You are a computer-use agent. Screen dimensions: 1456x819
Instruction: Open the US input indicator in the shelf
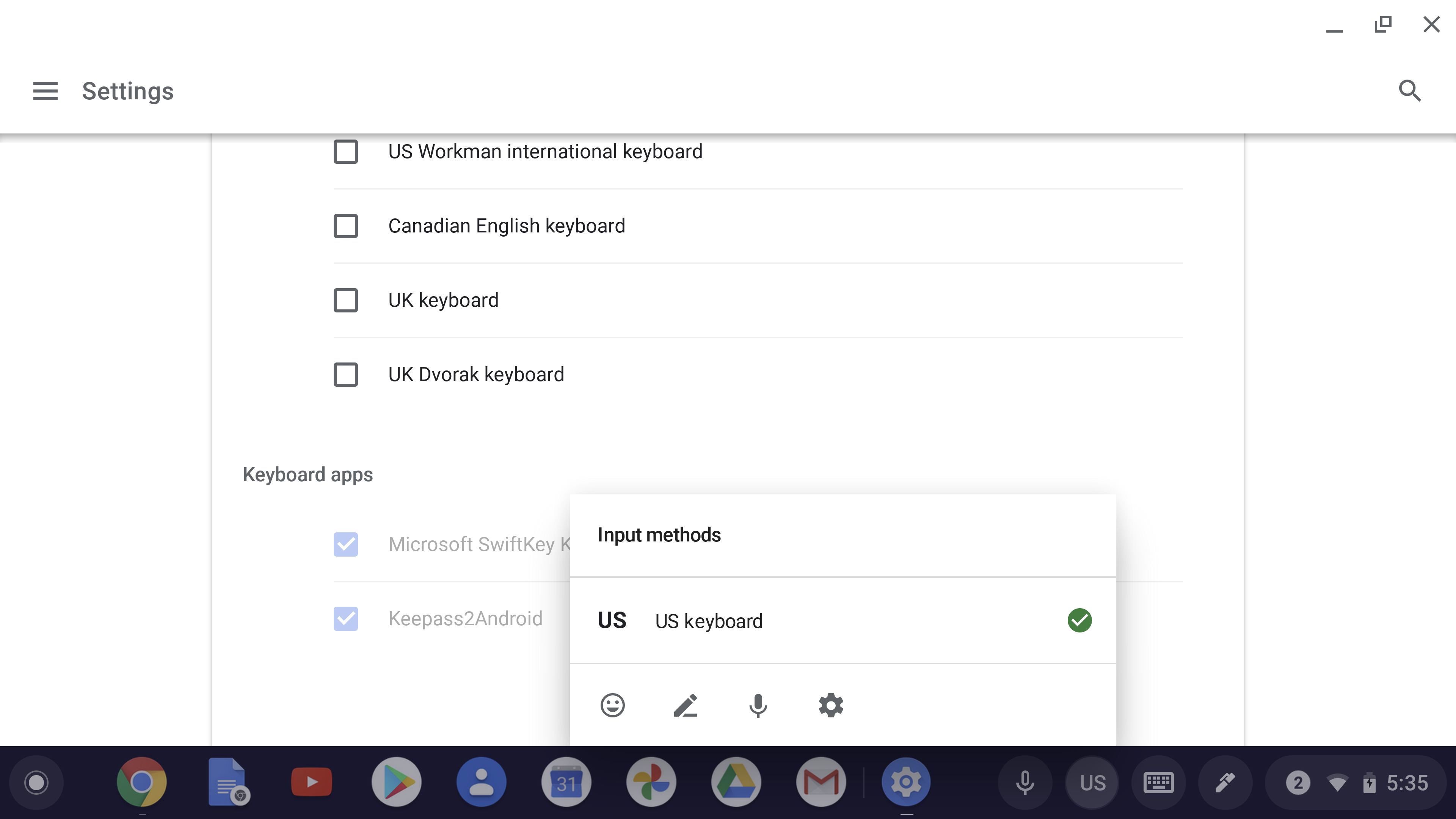click(x=1092, y=782)
